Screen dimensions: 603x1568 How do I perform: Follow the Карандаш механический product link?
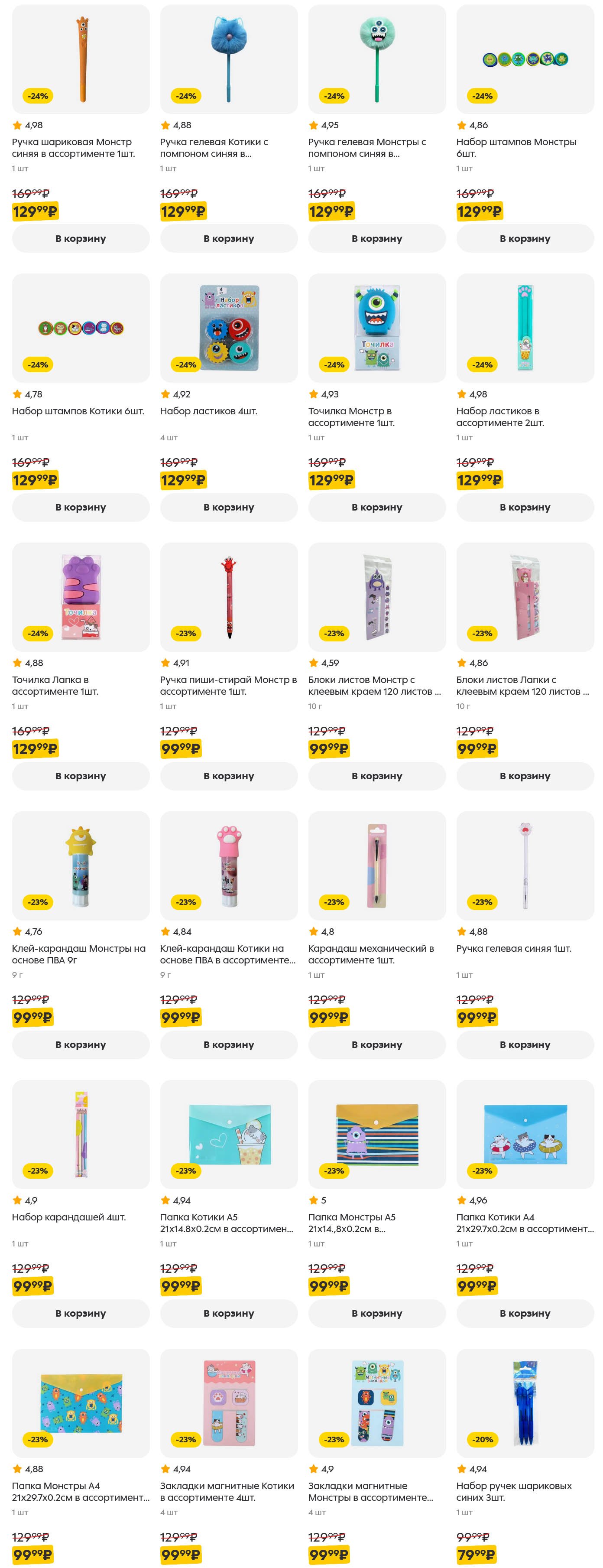[370, 954]
